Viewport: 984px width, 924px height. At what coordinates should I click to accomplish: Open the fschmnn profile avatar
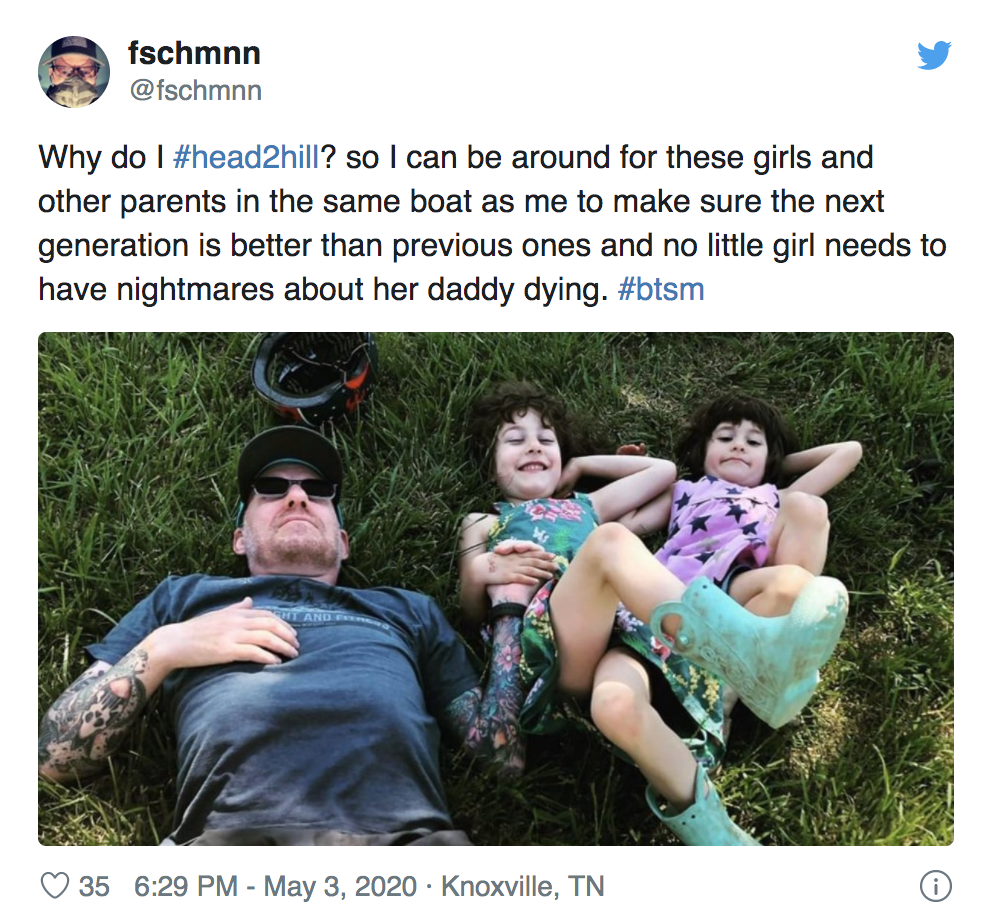click(x=74, y=72)
